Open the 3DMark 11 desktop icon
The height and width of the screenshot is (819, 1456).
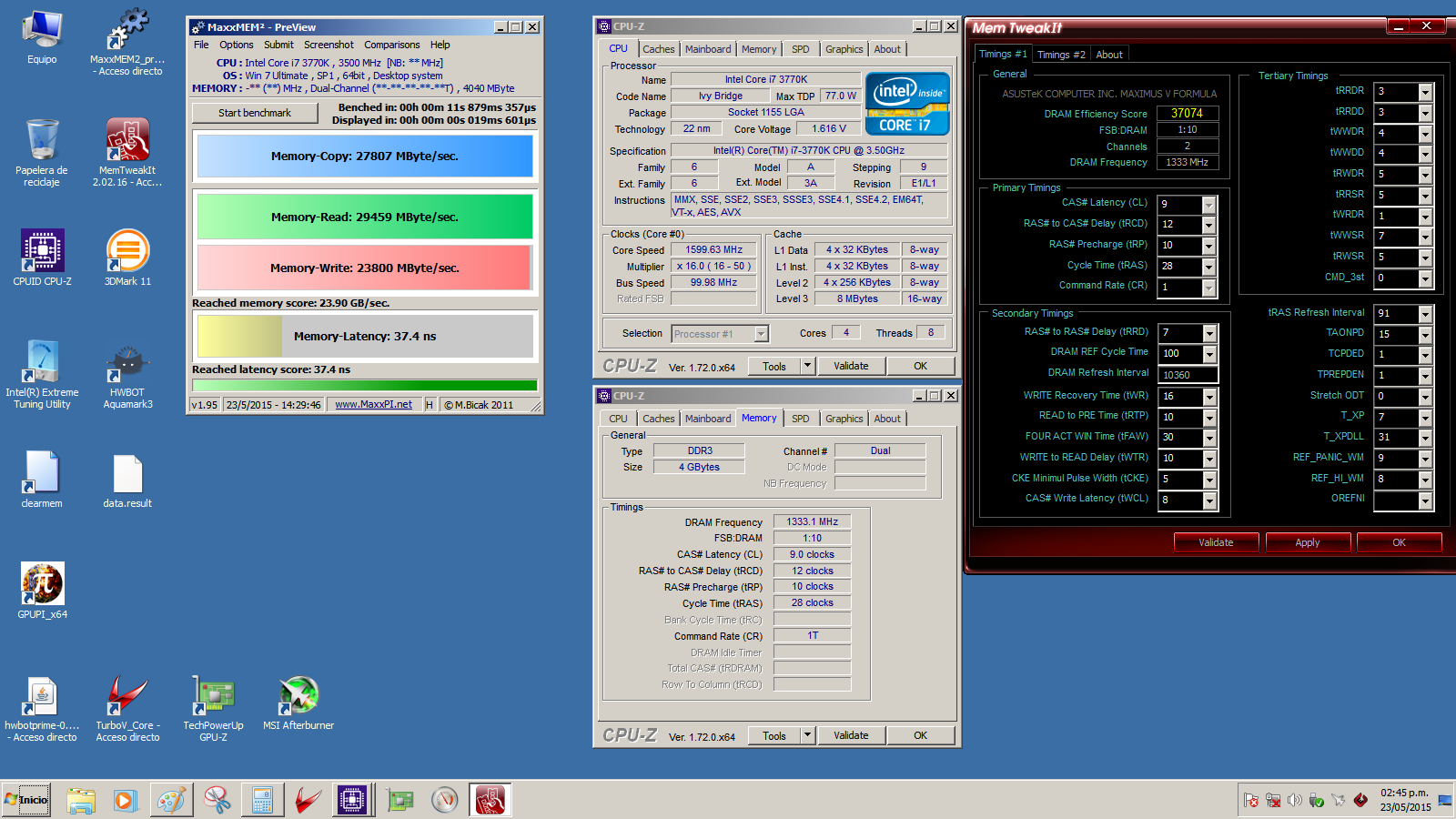point(127,258)
